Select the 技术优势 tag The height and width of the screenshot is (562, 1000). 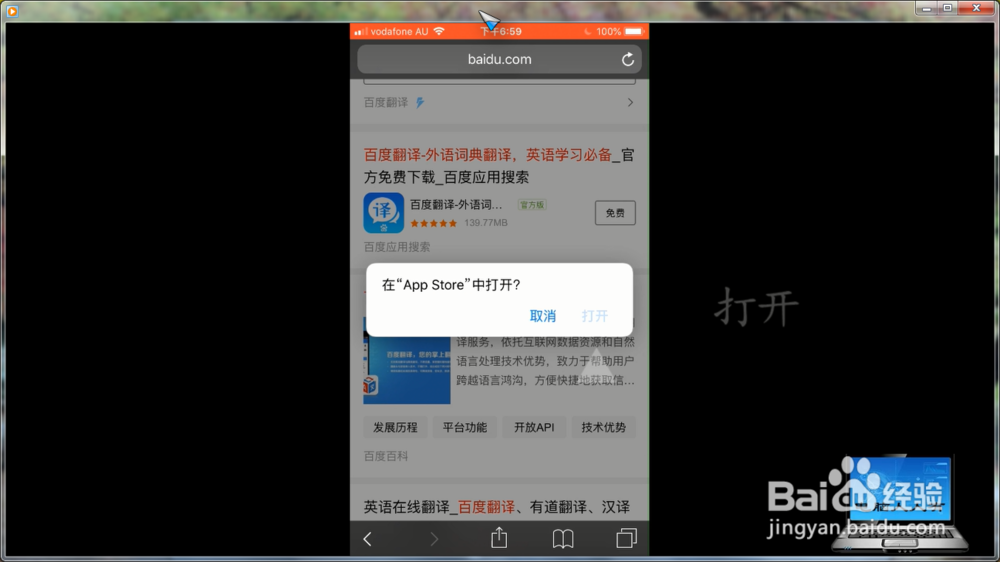(x=603, y=427)
